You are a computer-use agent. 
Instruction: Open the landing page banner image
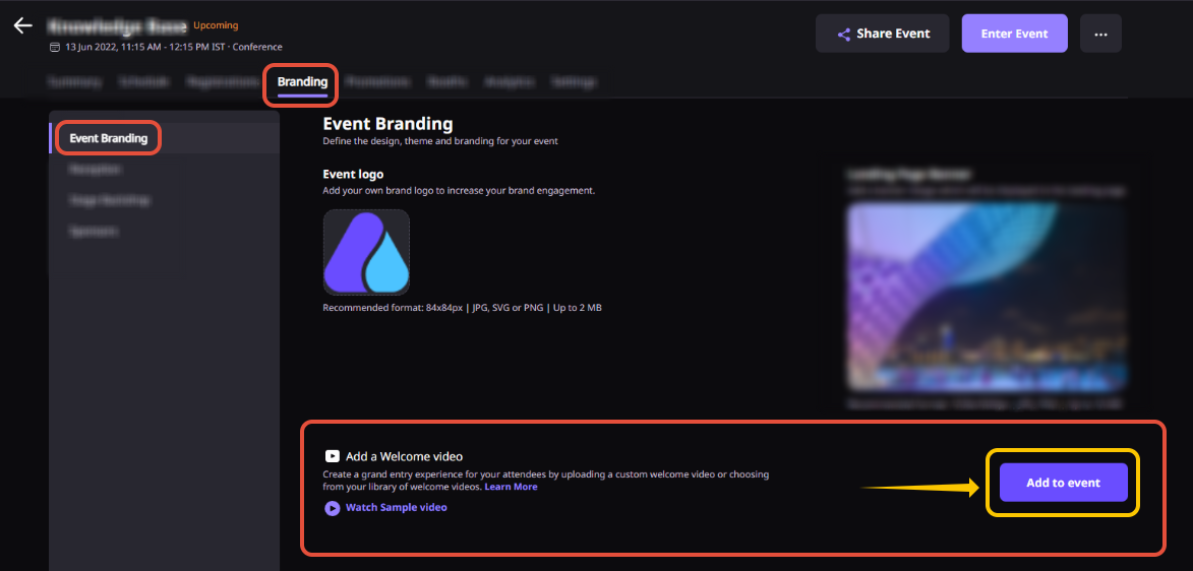click(986, 296)
